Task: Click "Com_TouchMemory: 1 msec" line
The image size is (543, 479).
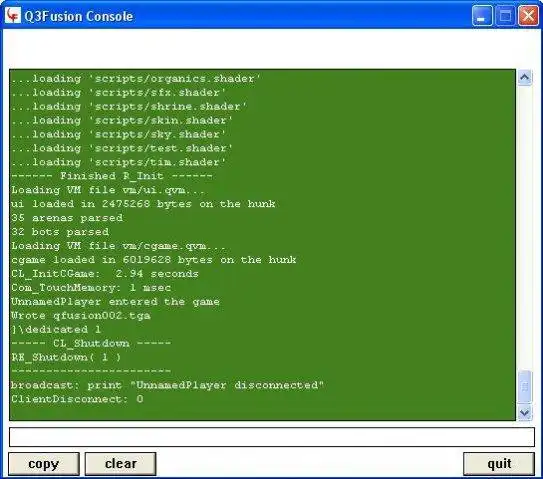Action: (91, 287)
